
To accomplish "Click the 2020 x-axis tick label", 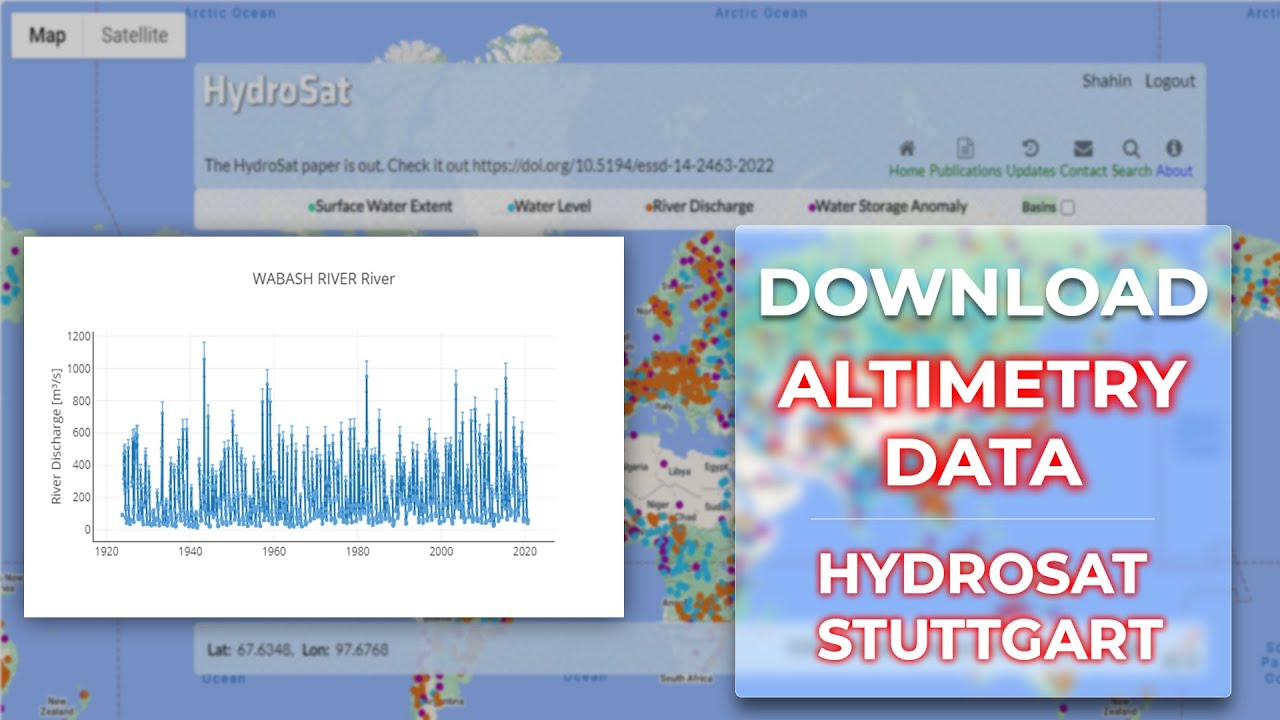I will coord(524,551).
